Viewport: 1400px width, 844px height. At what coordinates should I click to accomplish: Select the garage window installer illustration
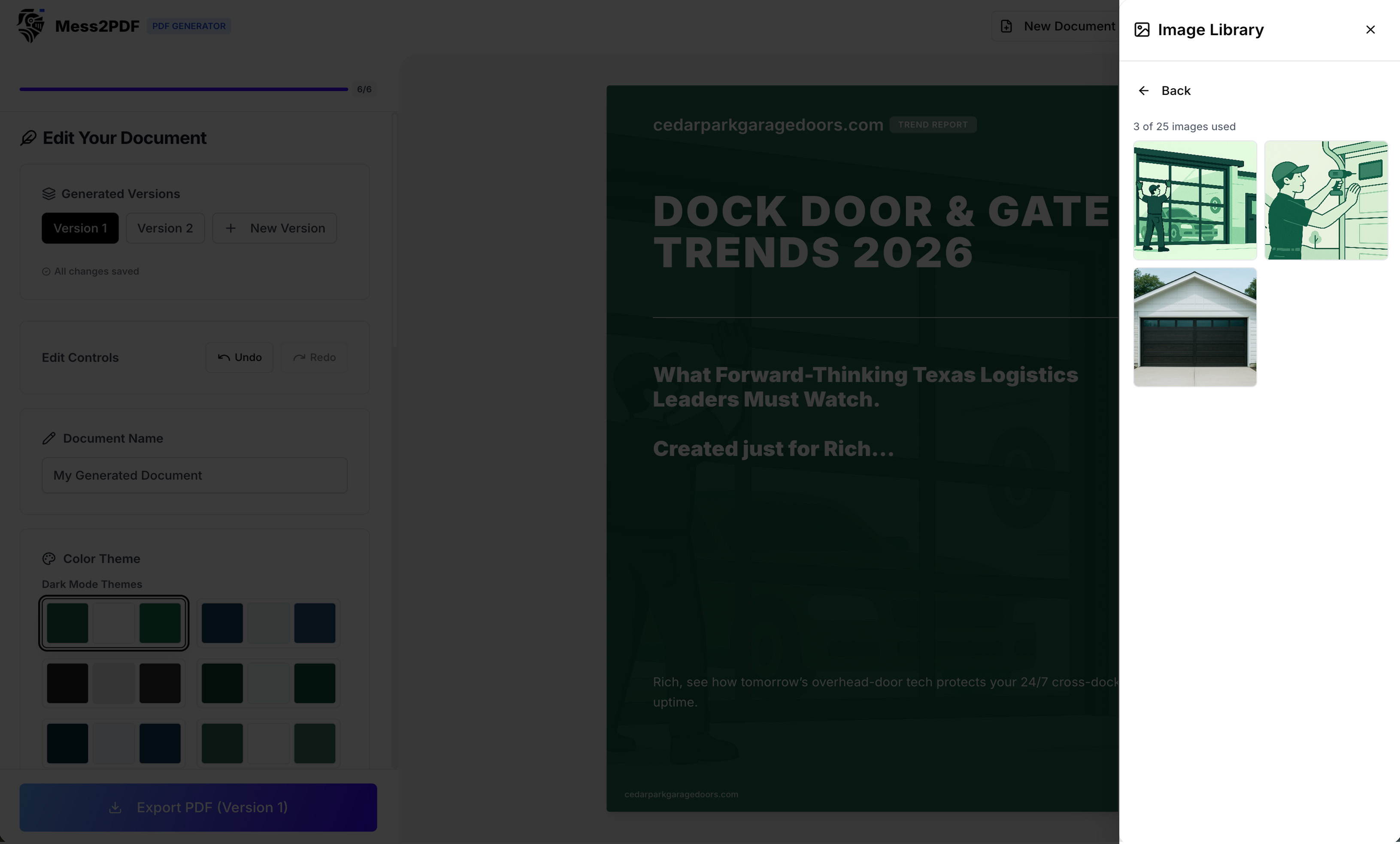coord(1194,200)
